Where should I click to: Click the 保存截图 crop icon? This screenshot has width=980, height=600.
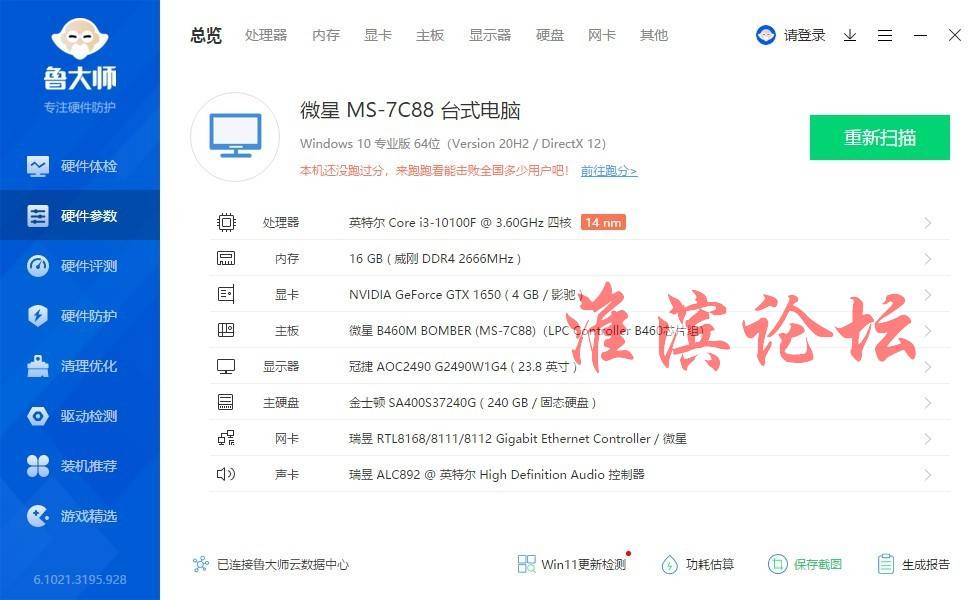[x=778, y=564]
